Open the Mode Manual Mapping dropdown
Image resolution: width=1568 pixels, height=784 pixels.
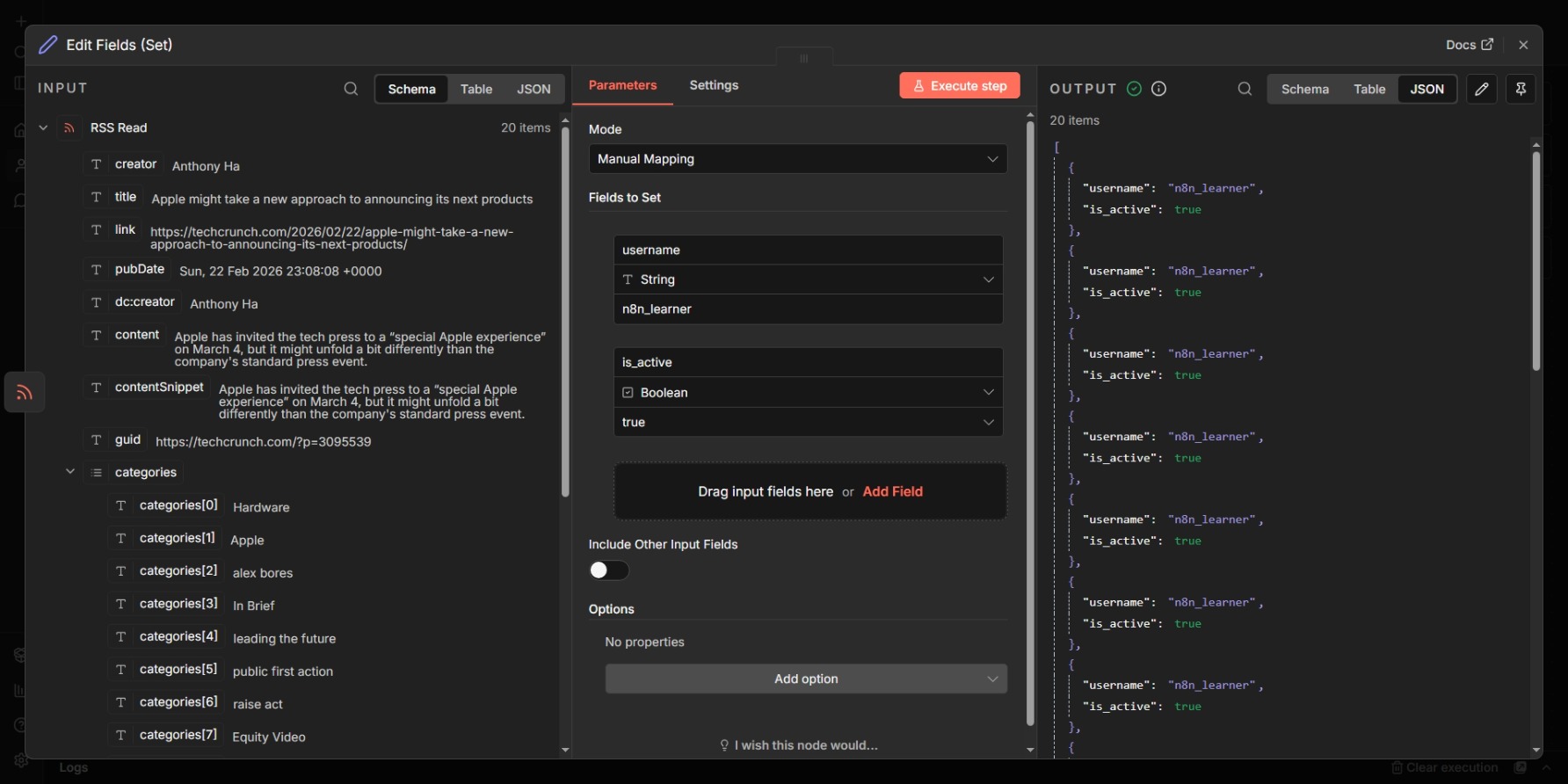click(x=797, y=159)
